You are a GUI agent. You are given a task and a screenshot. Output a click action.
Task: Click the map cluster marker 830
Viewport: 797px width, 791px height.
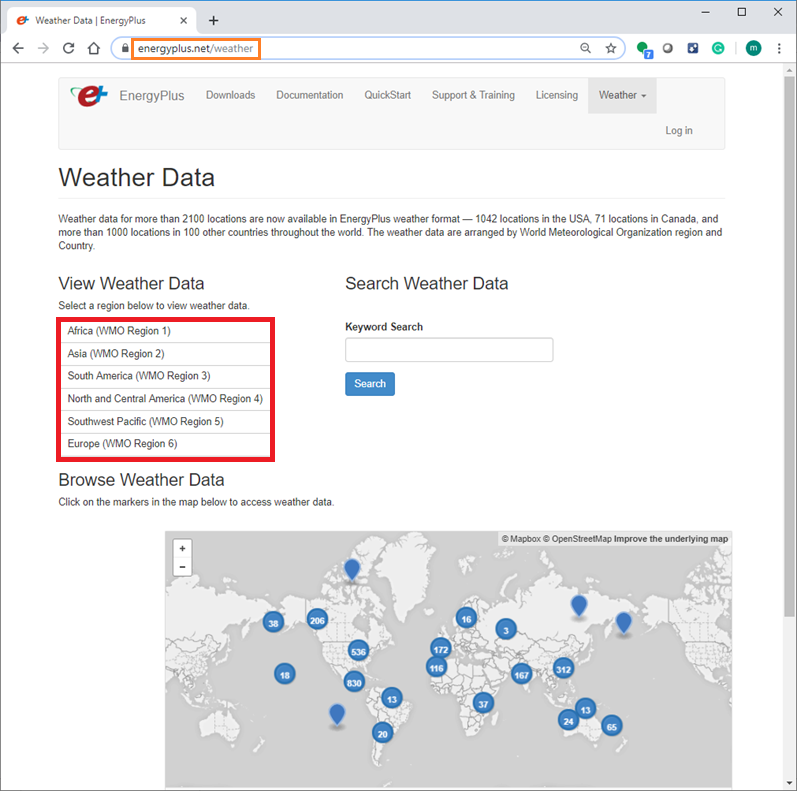[354, 683]
